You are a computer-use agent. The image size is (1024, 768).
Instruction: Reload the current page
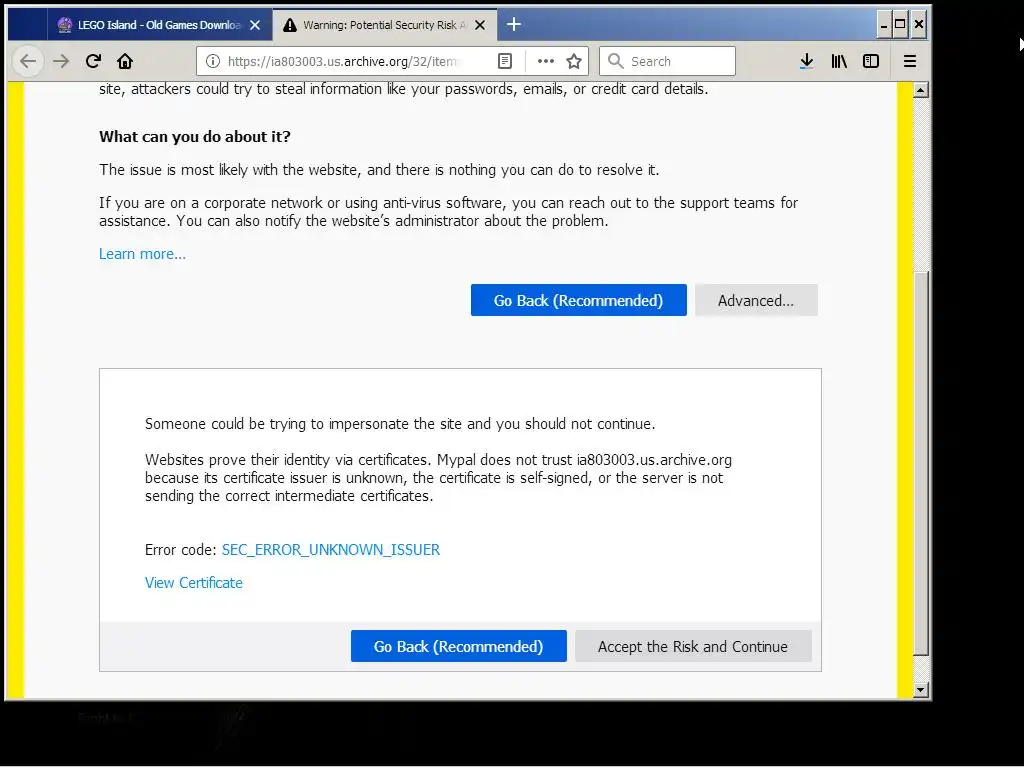[93, 61]
